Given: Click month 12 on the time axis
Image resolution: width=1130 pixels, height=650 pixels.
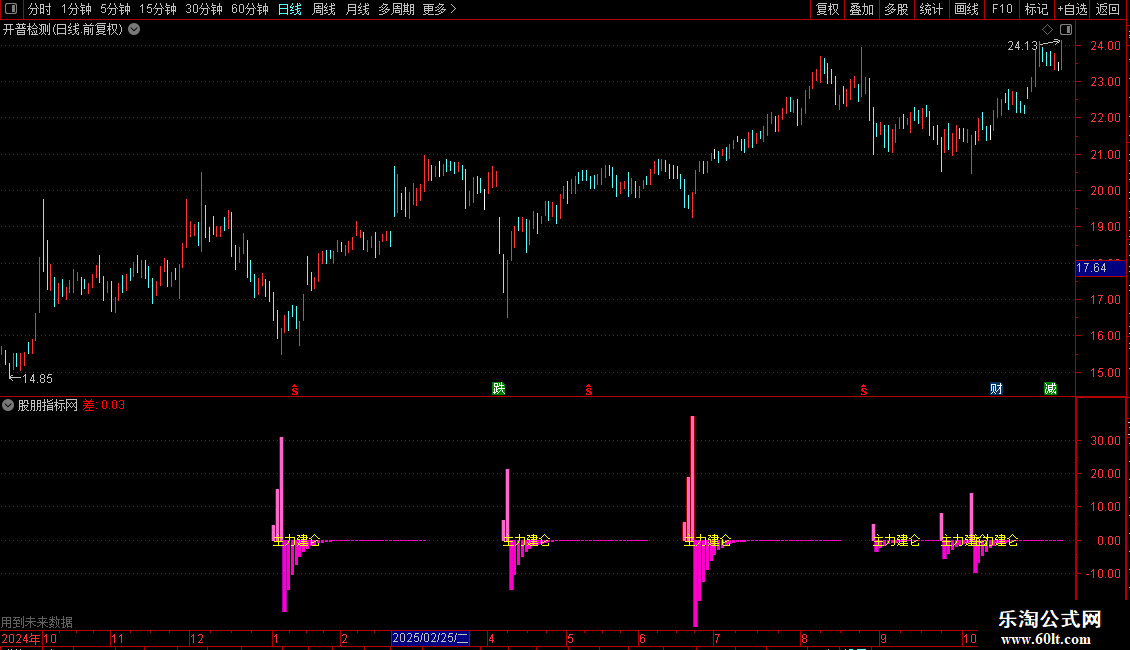Looking at the screenshot, I should coord(197,638).
